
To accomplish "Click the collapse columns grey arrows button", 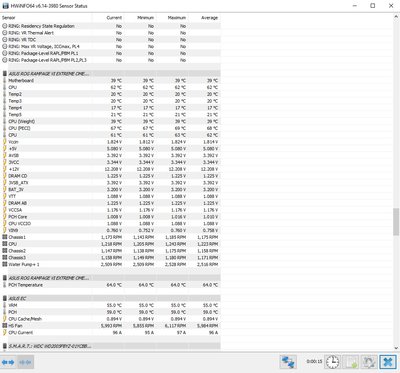I will click(25, 362).
